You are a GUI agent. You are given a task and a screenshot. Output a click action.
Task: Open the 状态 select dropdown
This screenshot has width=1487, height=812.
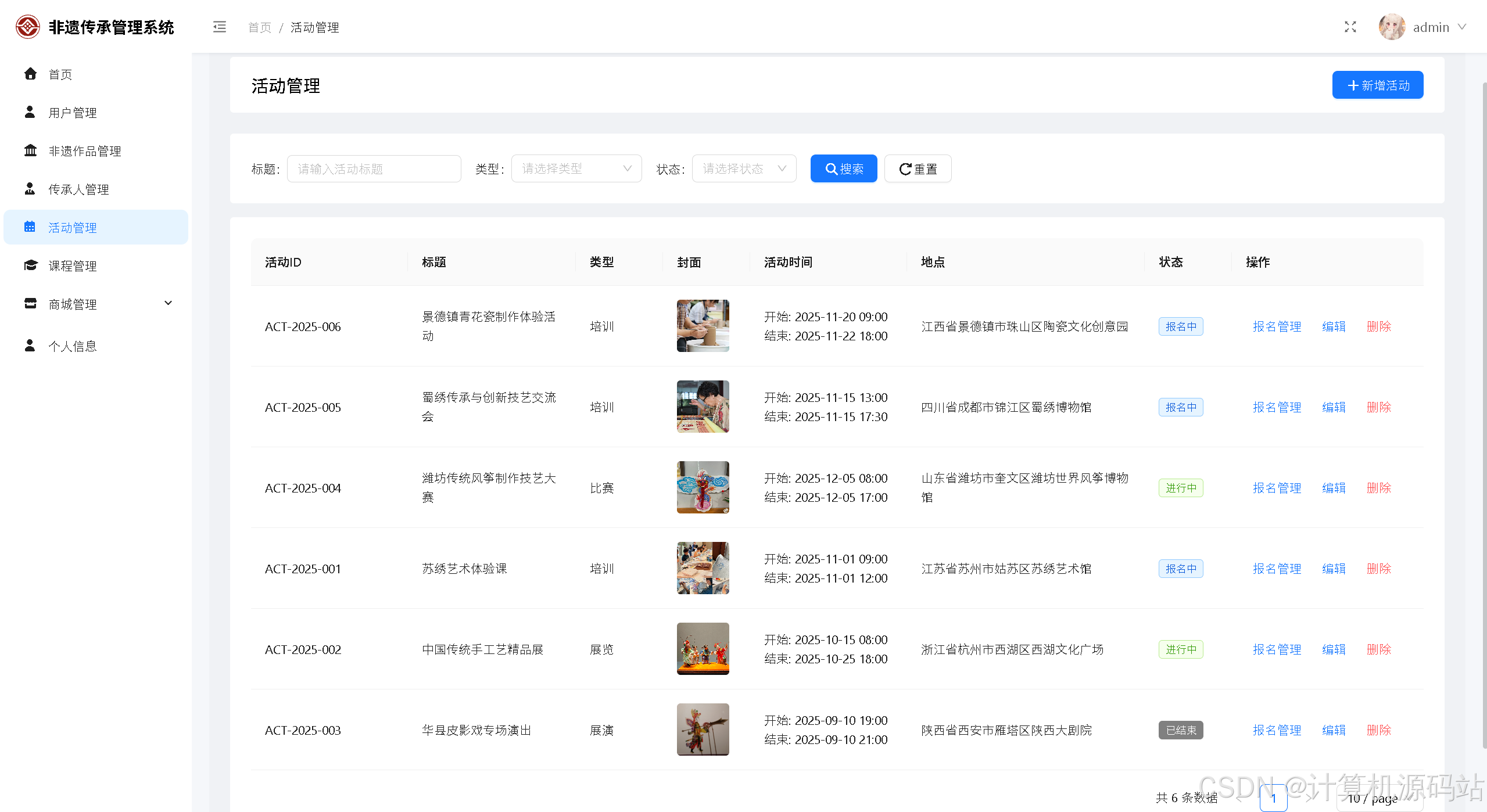743,169
